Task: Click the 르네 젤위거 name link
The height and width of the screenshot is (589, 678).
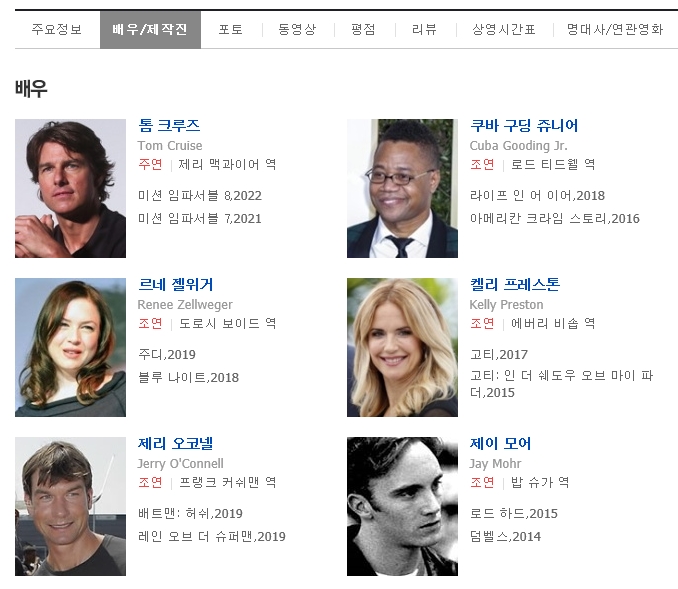Action: pos(176,285)
